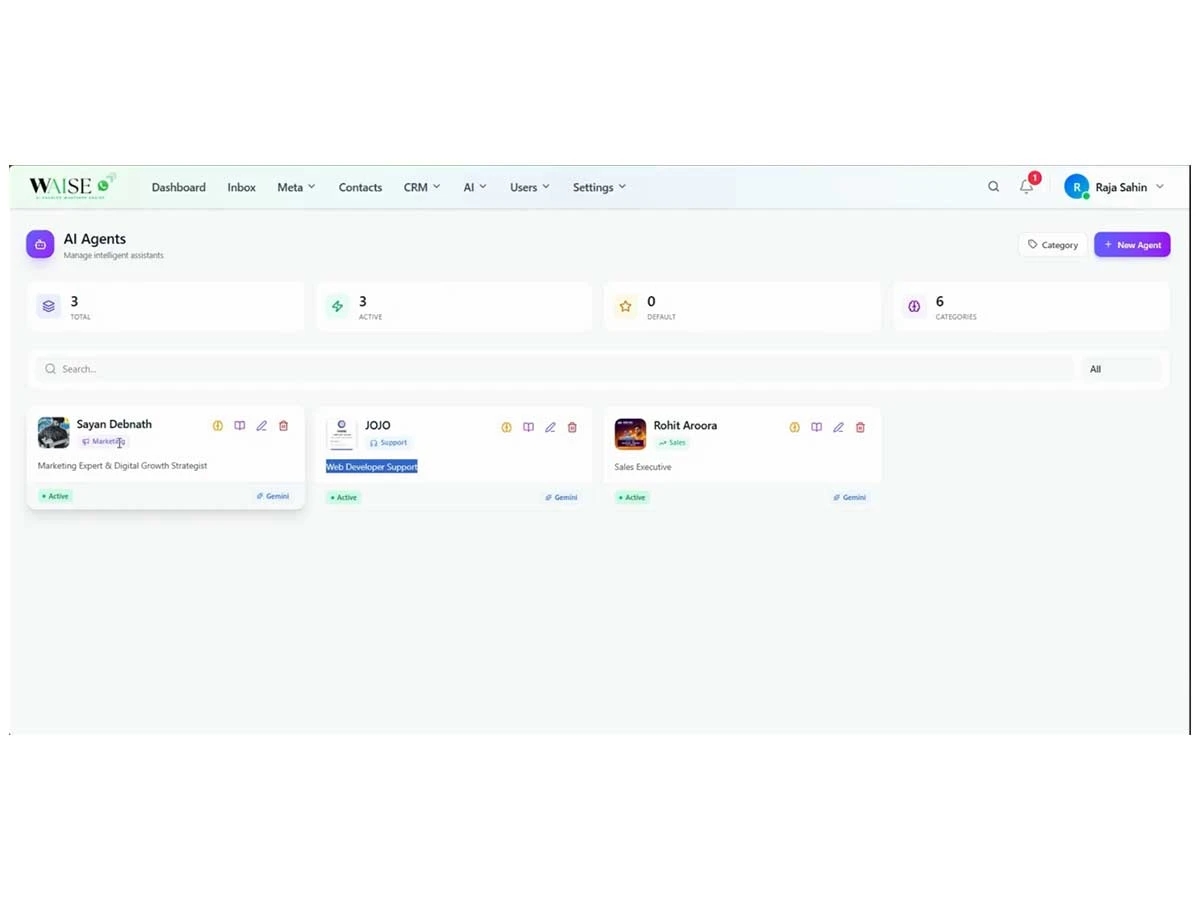Click JOJO's yellow circle icon
The image size is (1200, 900).
tap(506, 427)
